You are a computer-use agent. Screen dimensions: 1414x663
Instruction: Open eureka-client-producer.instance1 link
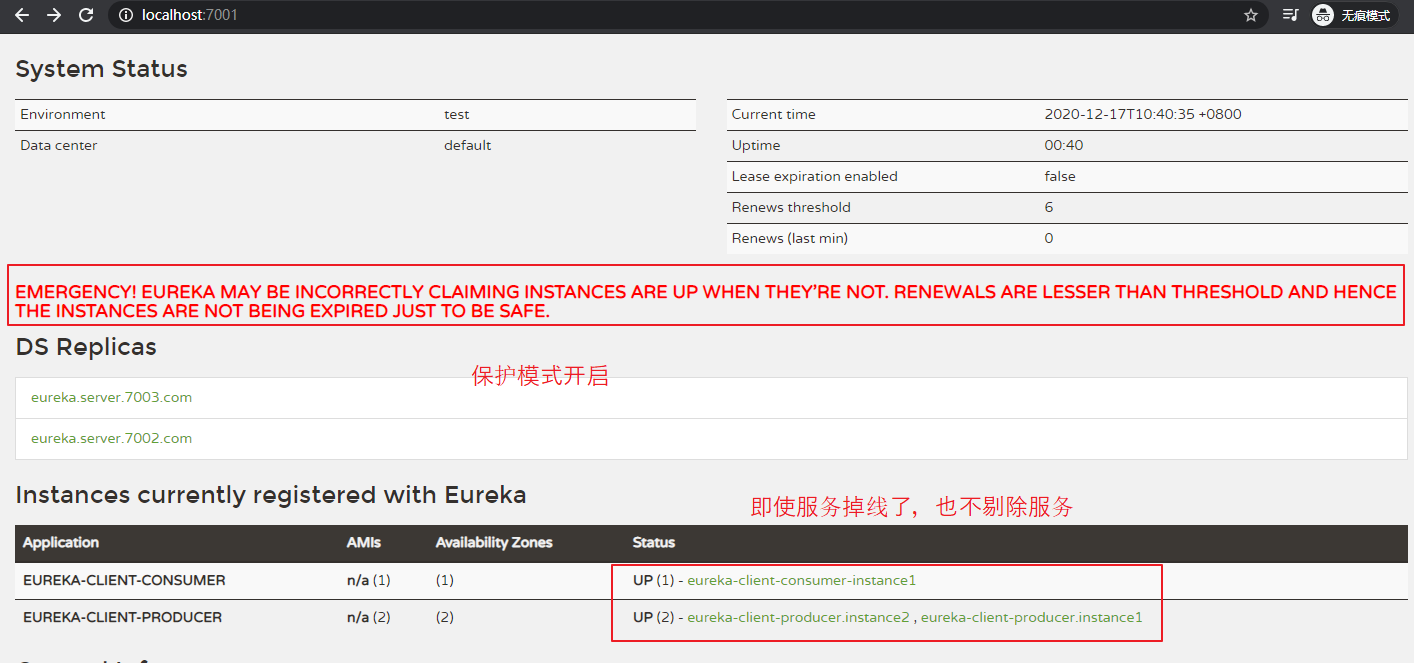click(x=1031, y=617)
